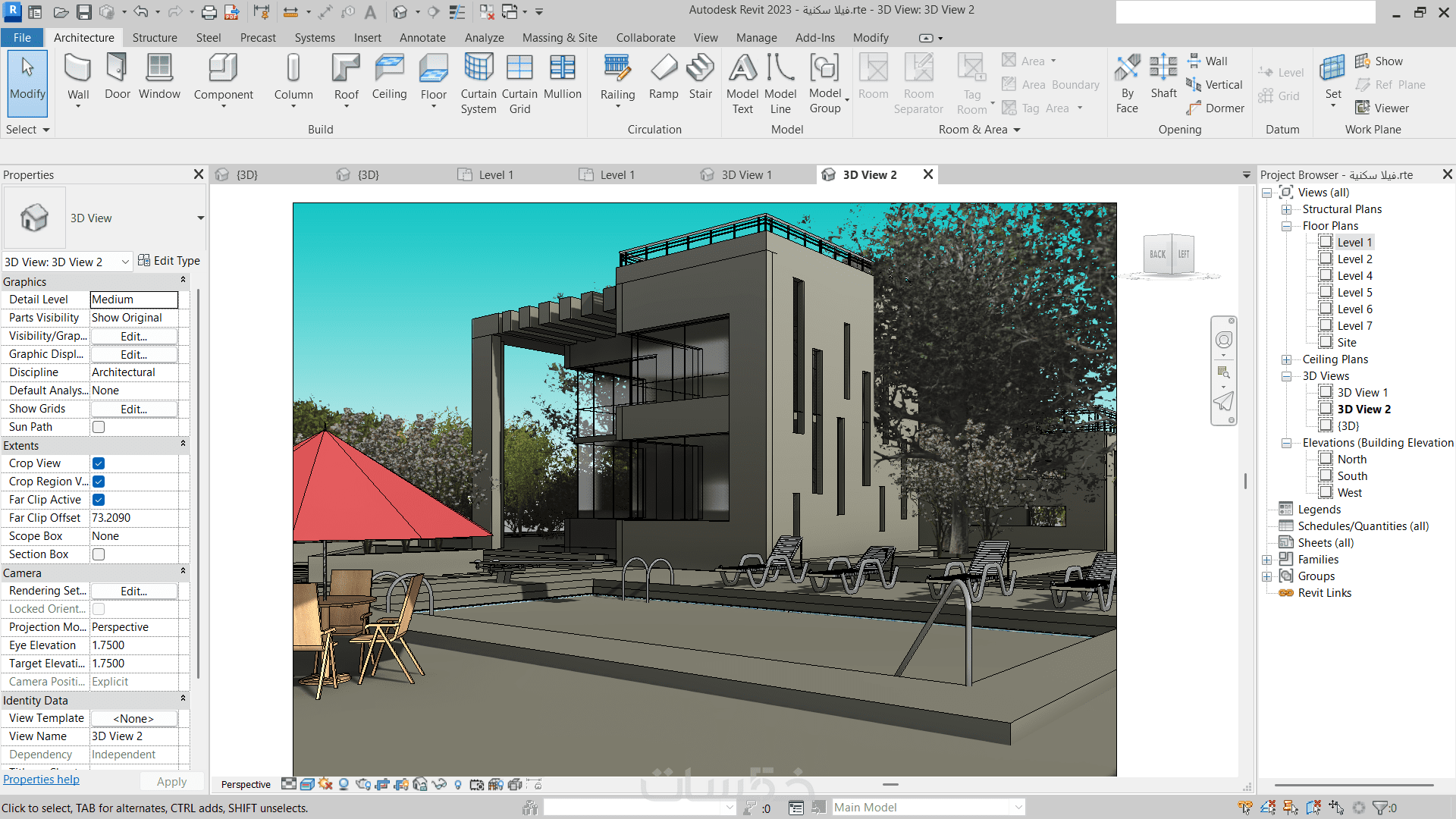Enable the Sun Path checkbox
1456x819 pixels.
[x=99, y=427]
